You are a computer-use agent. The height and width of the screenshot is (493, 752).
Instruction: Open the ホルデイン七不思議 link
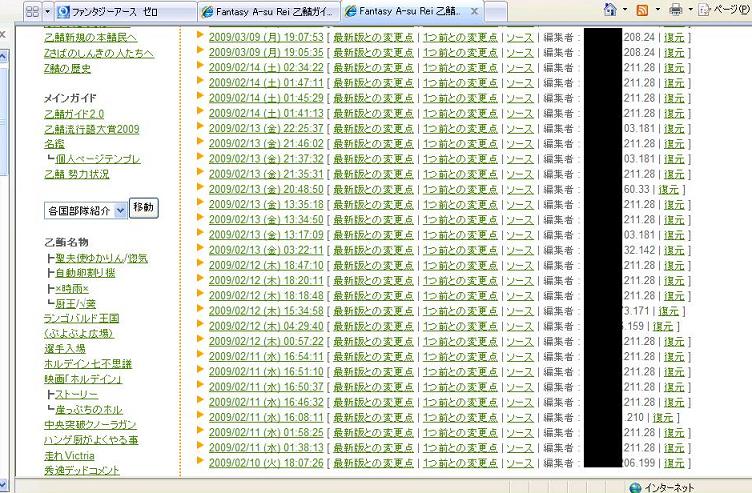coord(88,364)
